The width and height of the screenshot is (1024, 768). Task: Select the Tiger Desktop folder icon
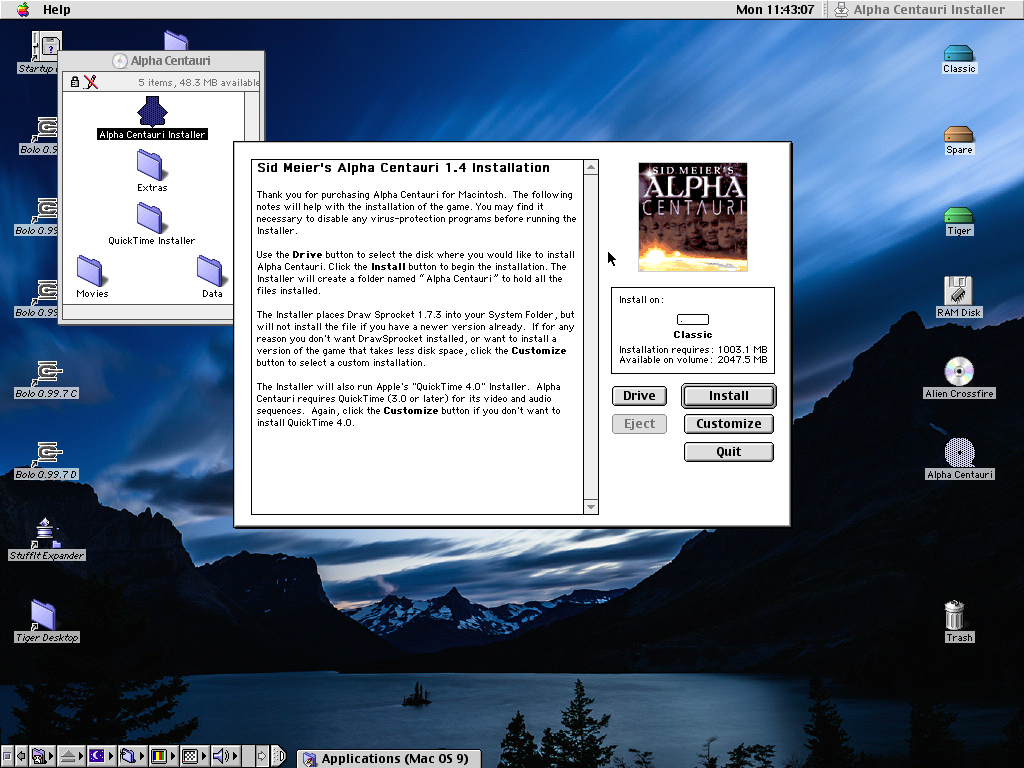coord(43,615)
